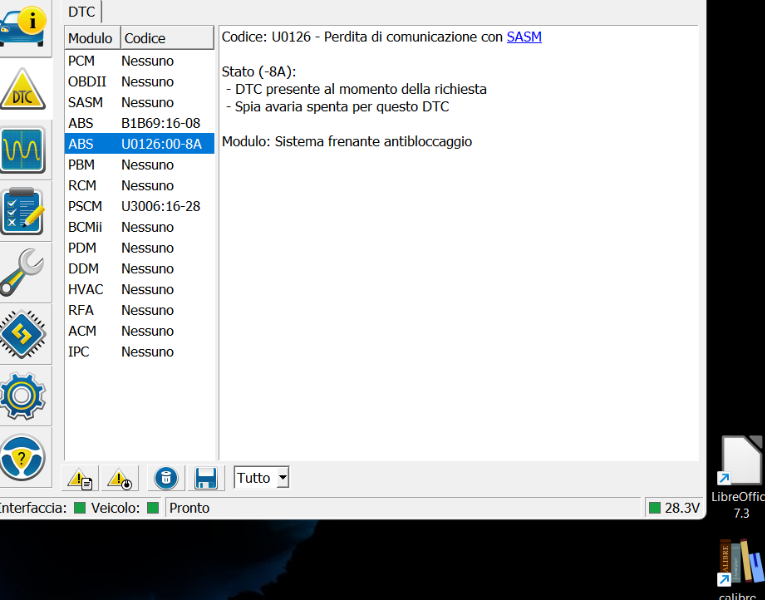The image size is (765, 600).
Task: Open the wrench service functions icon
Action: click(22, 272)
